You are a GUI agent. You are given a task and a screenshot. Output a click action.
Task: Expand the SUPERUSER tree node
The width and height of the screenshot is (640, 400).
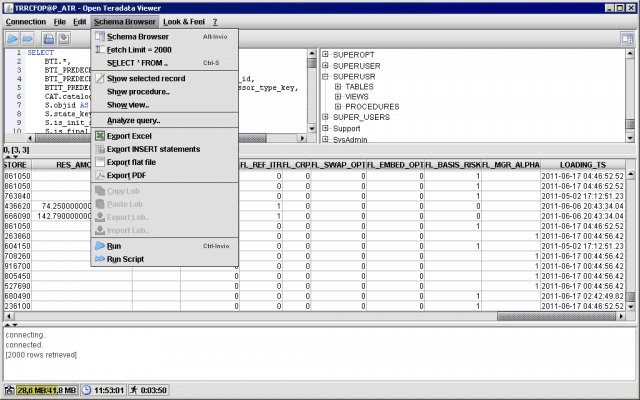coord(325,65)
